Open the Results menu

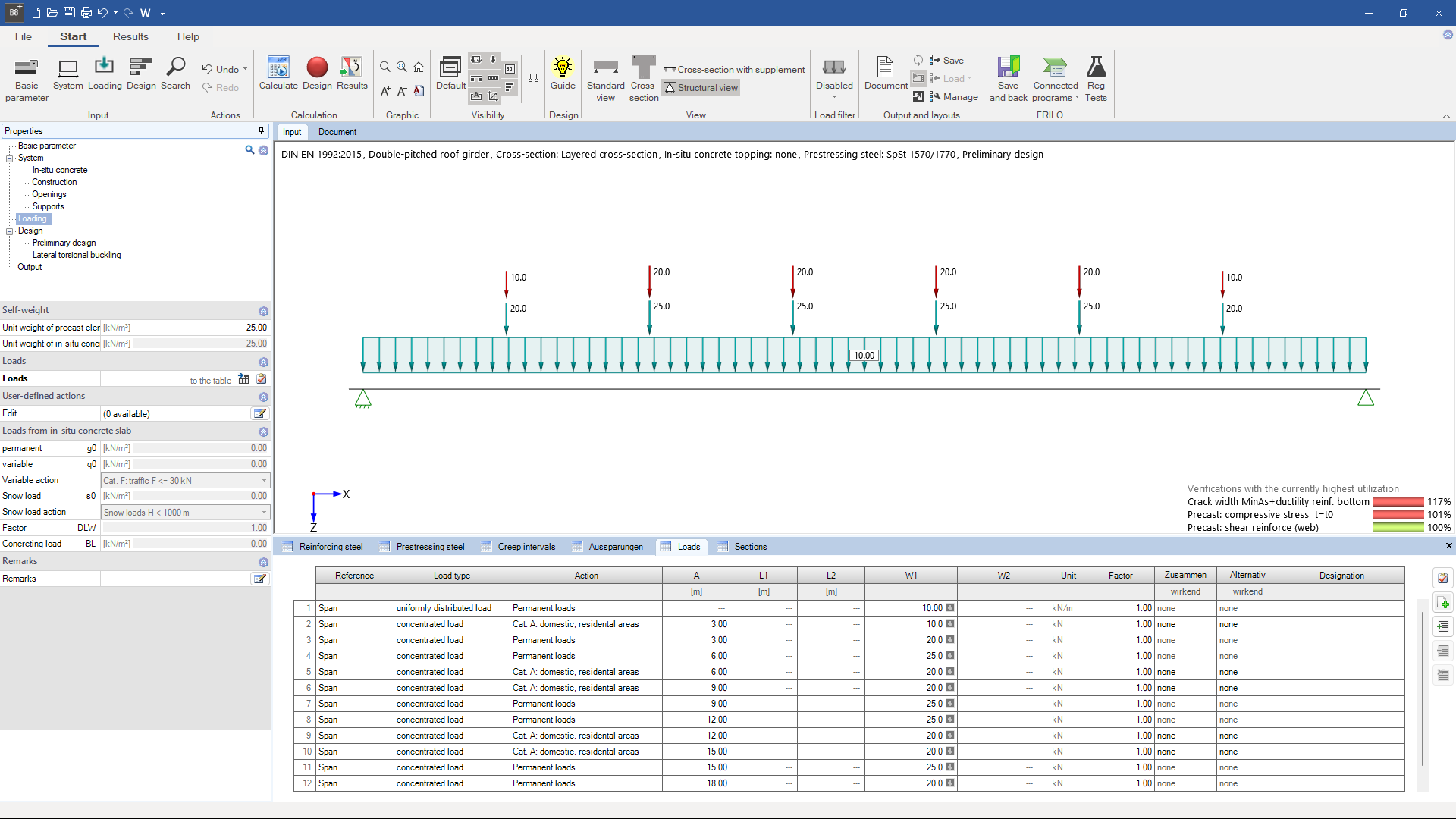[x=130, y=36]
